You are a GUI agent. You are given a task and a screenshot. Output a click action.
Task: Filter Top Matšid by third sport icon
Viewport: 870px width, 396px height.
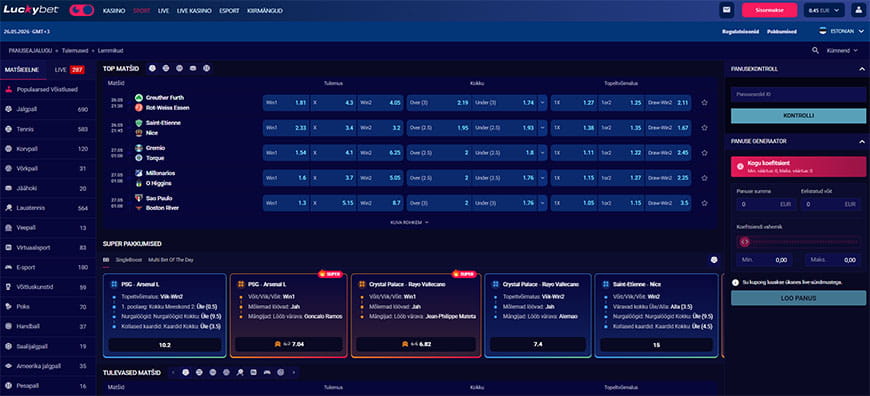(179, 69)
